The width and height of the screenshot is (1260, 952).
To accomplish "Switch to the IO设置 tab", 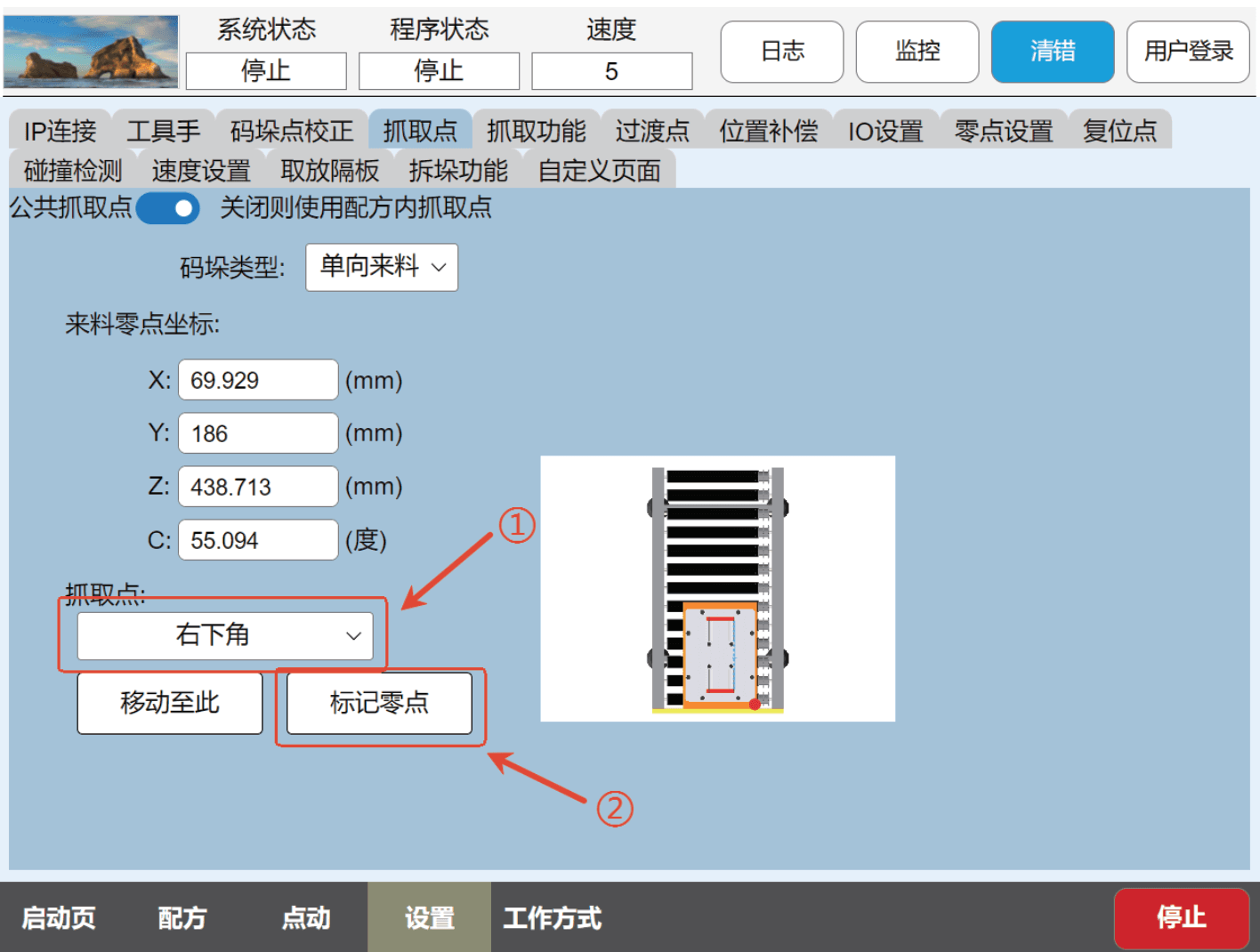I will [885, 130].
